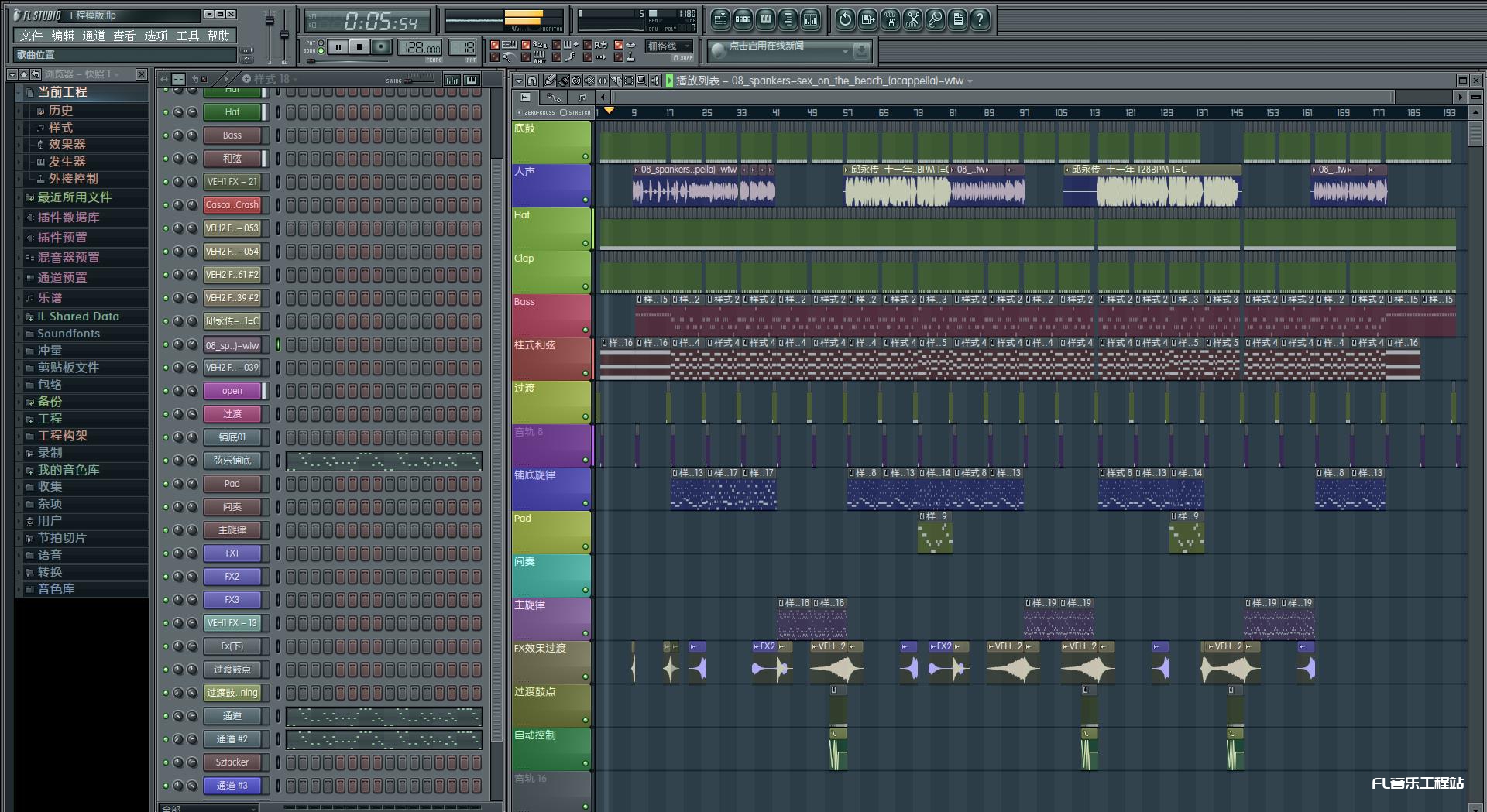Open project info document icon
Viewport: 1487px width, 812px height.
(957, 19)
